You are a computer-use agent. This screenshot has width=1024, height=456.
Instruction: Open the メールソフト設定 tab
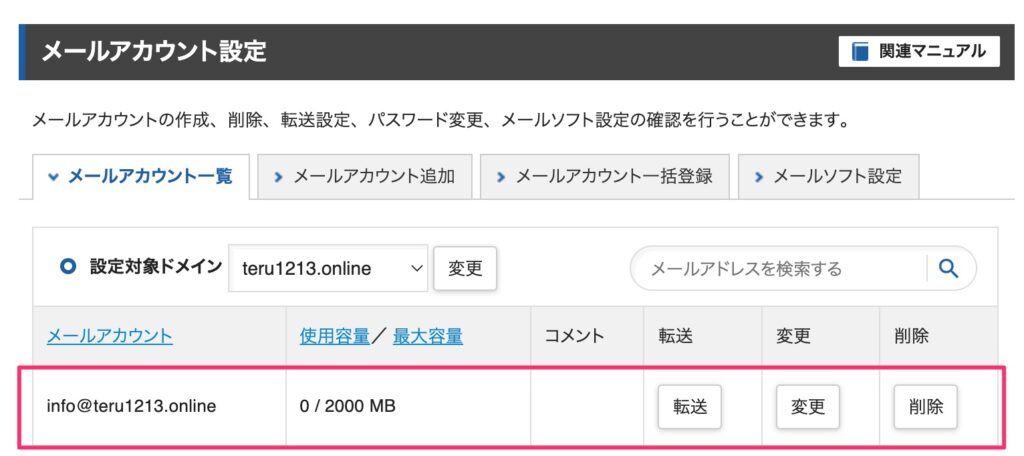pyautogui.click(x=828, y=176)
